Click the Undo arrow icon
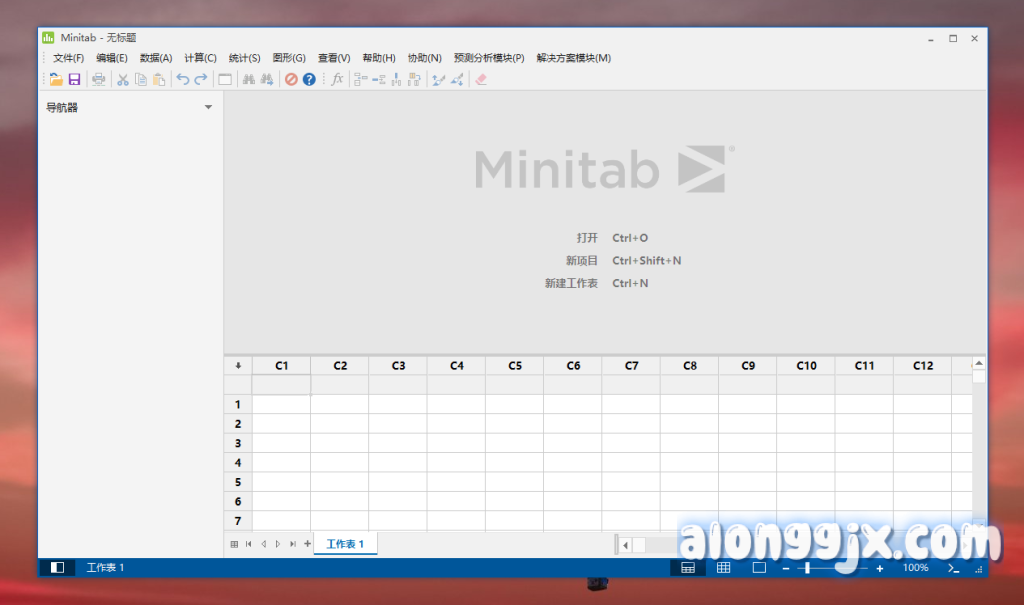Screen dimensions: 1024x605 coord(183,79)
